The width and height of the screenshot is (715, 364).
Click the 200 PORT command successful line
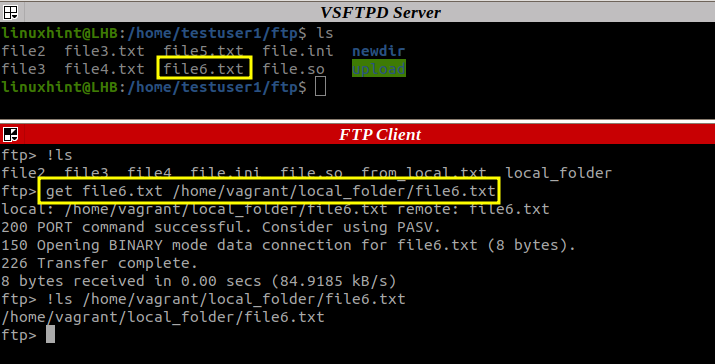(221, 227)
